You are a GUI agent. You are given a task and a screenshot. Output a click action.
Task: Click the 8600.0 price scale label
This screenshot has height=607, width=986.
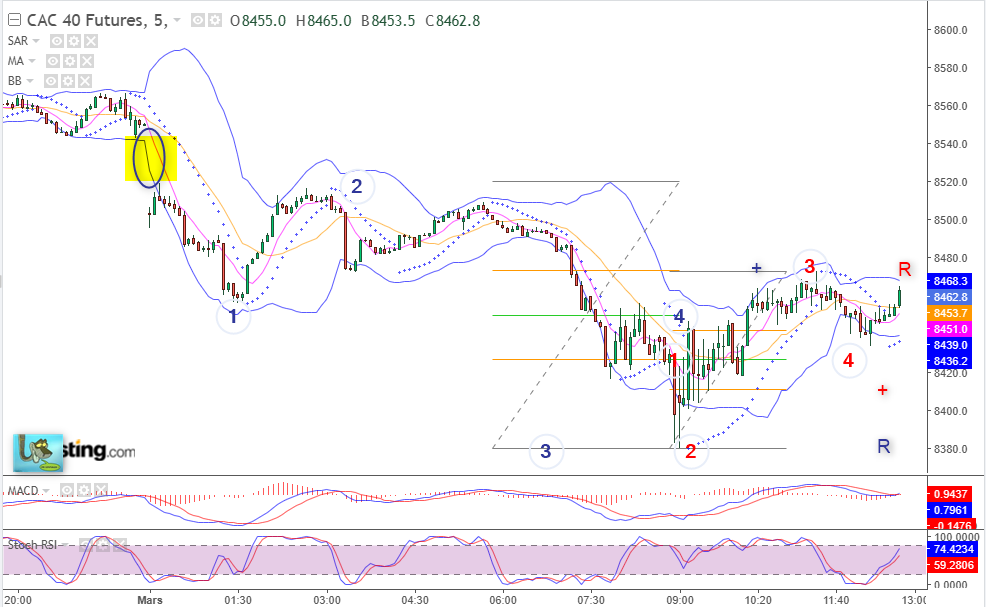950,30
